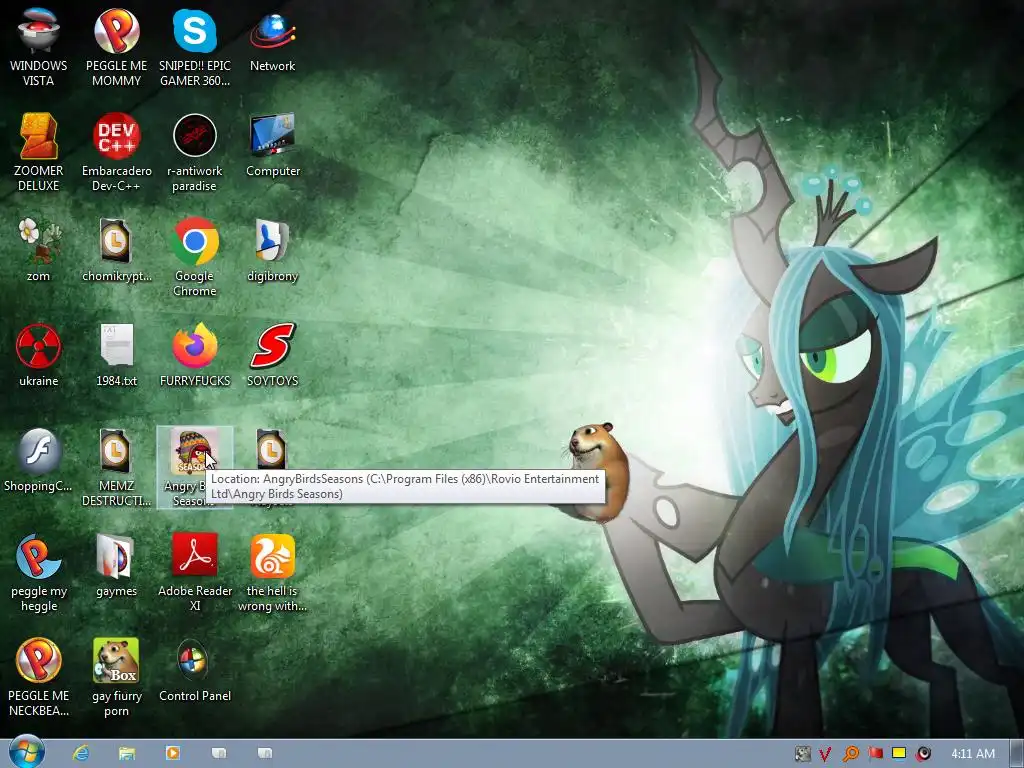The height and width of the screenshot is (768, 1024).
Task: Select the MEMZ DESTRUCTI... icon
Action: click(116, 467)
